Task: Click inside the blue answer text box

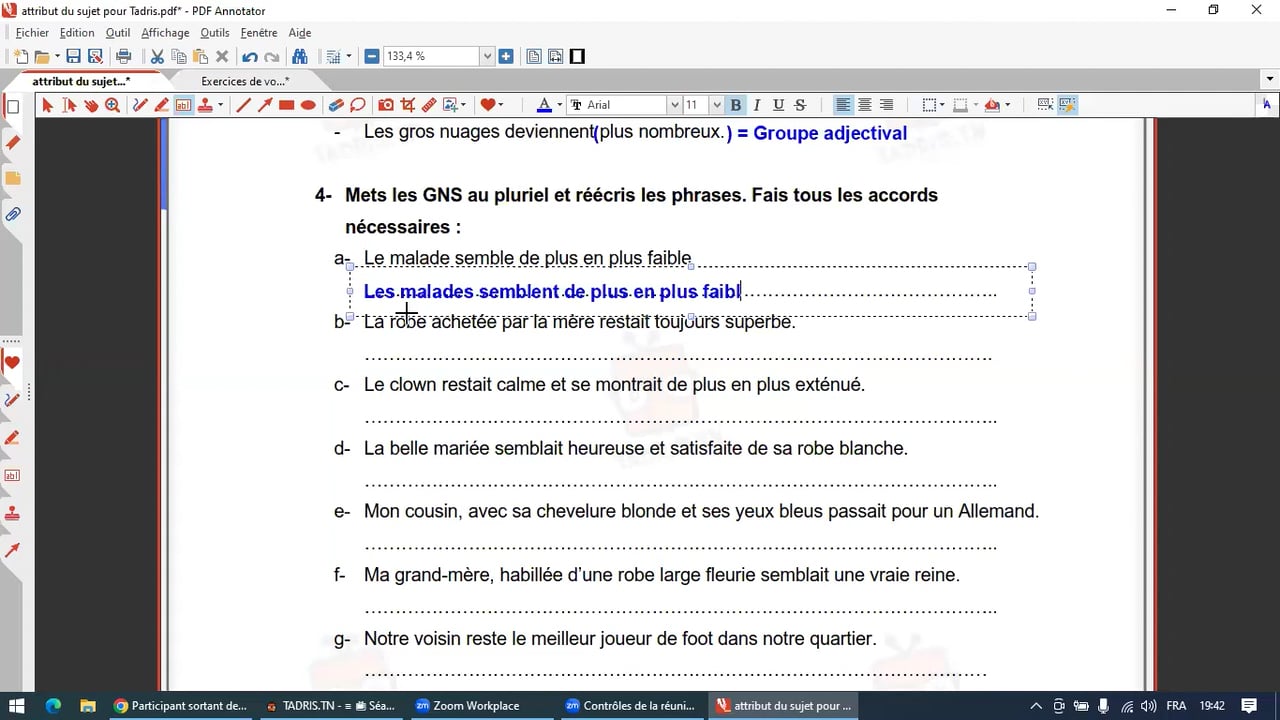Action: (690, 291)
